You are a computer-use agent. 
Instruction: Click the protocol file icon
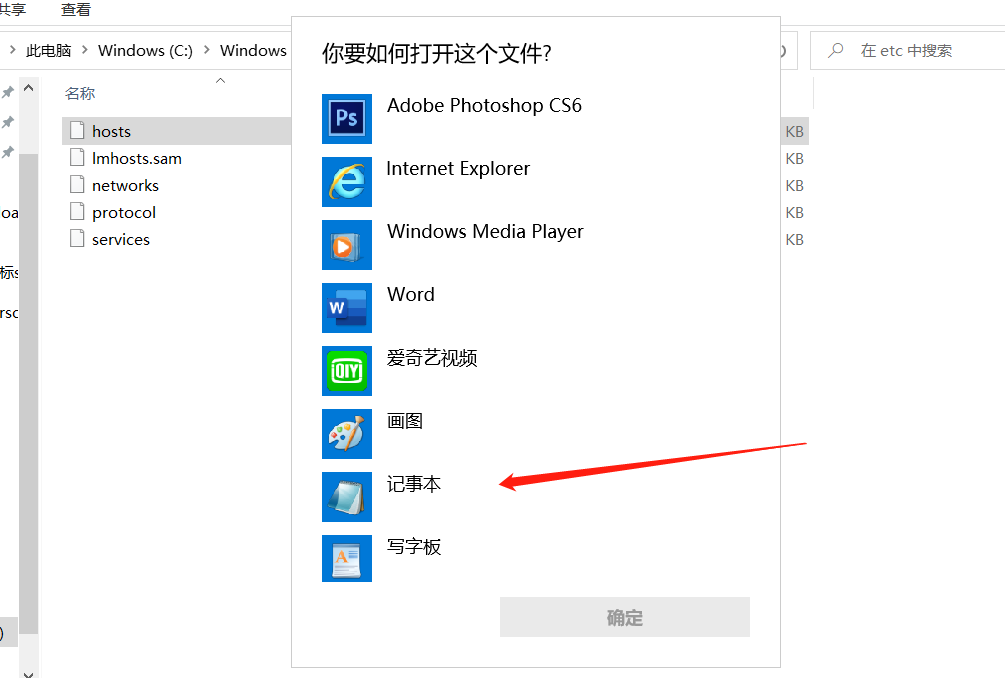coord(77,211)
